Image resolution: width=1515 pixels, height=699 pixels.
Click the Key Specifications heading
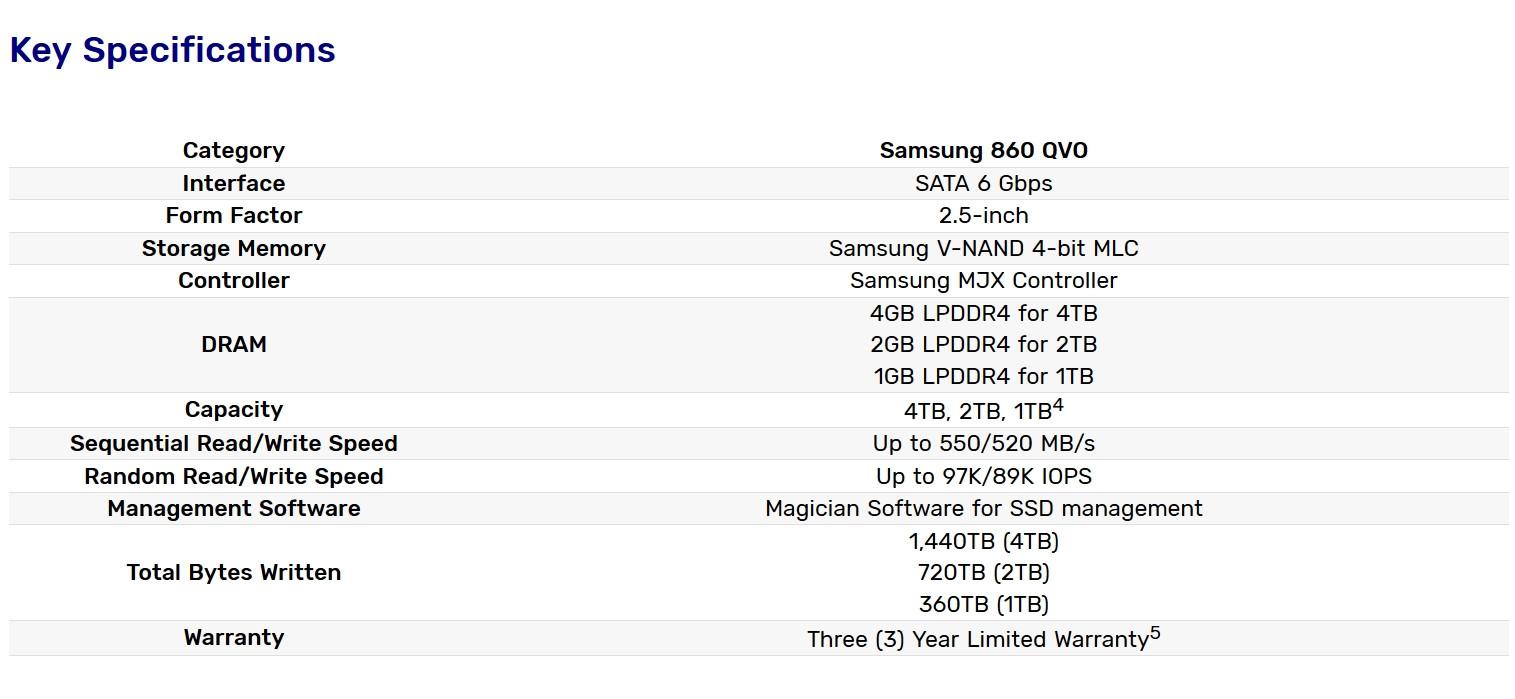[172, 50]
